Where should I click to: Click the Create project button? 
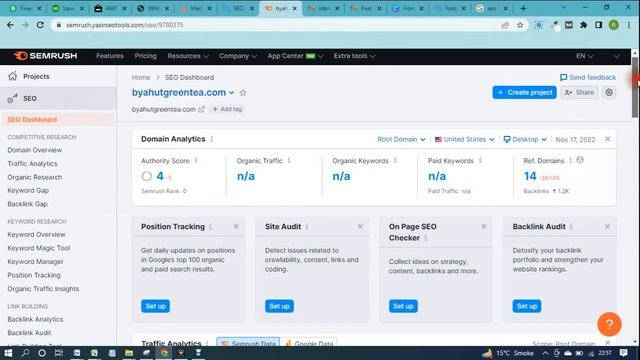[x=524, y=93]
